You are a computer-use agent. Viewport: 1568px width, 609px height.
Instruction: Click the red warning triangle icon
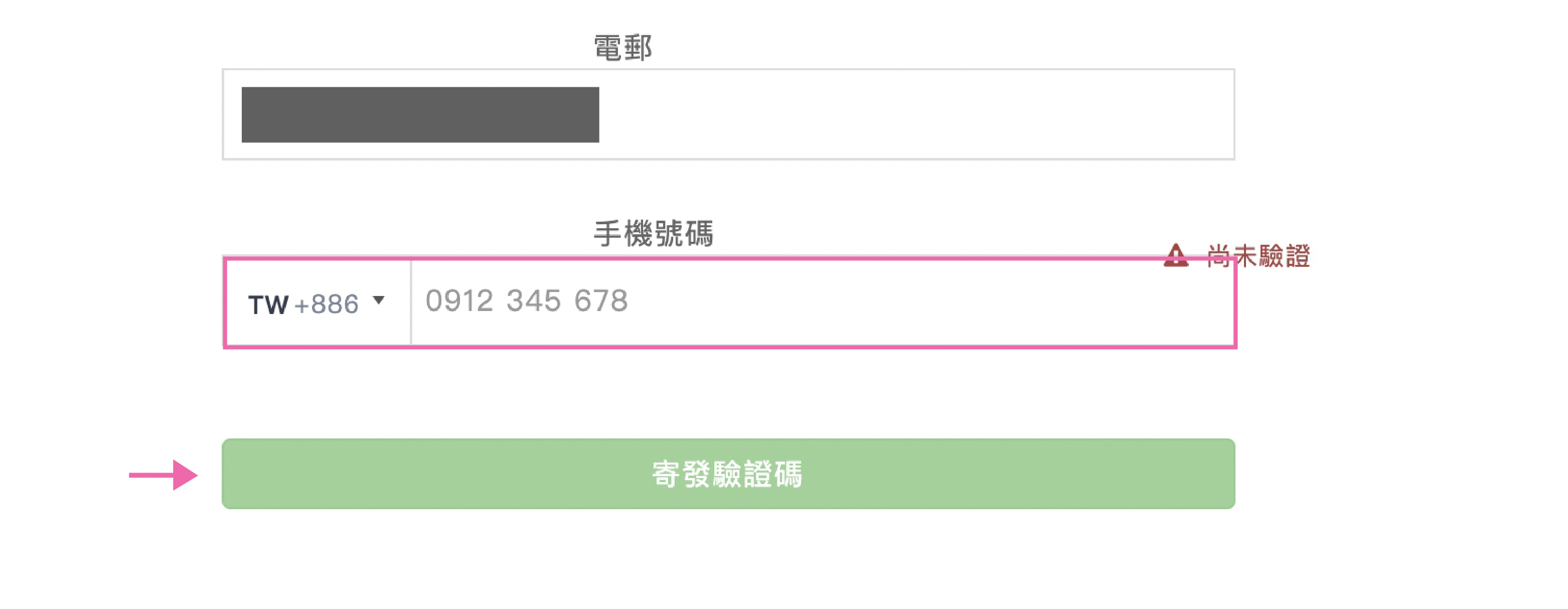(x=1175, y=256)
